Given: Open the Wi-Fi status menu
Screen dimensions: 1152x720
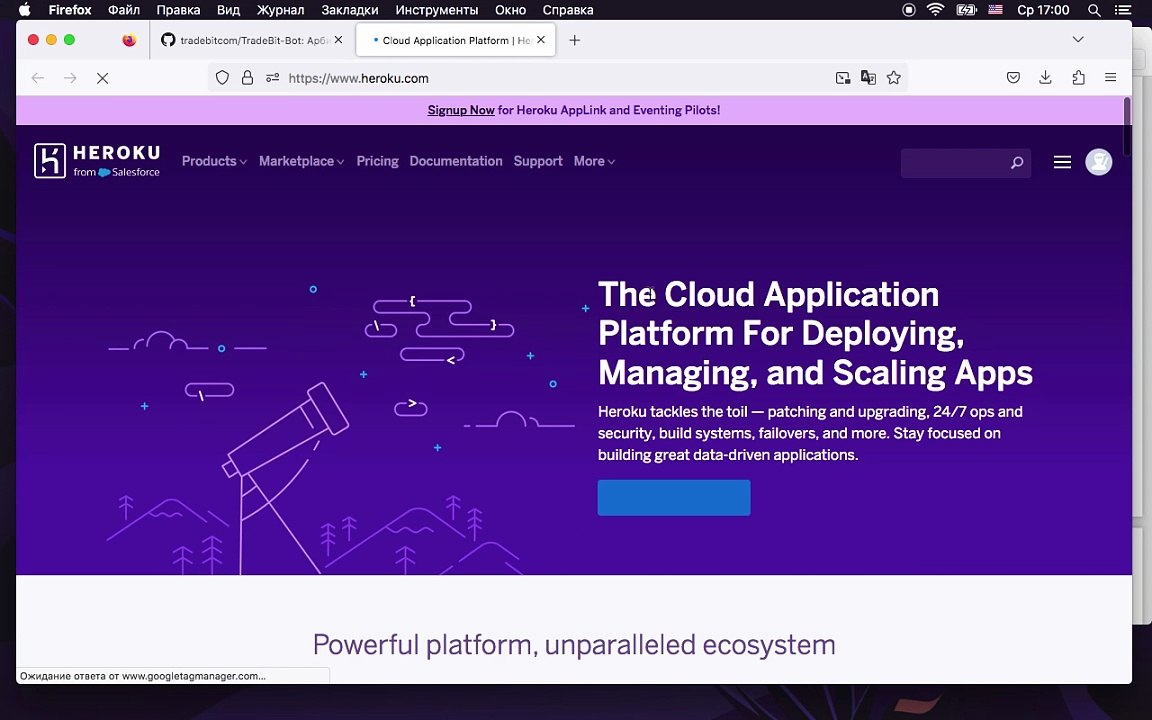Looking at the screenshot, I should [x=935, y=10].
